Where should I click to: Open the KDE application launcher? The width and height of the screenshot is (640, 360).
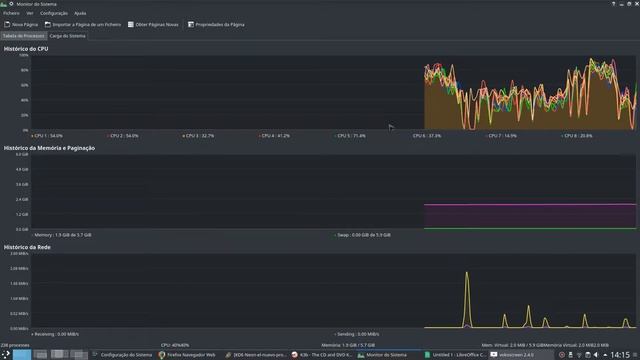6,355
